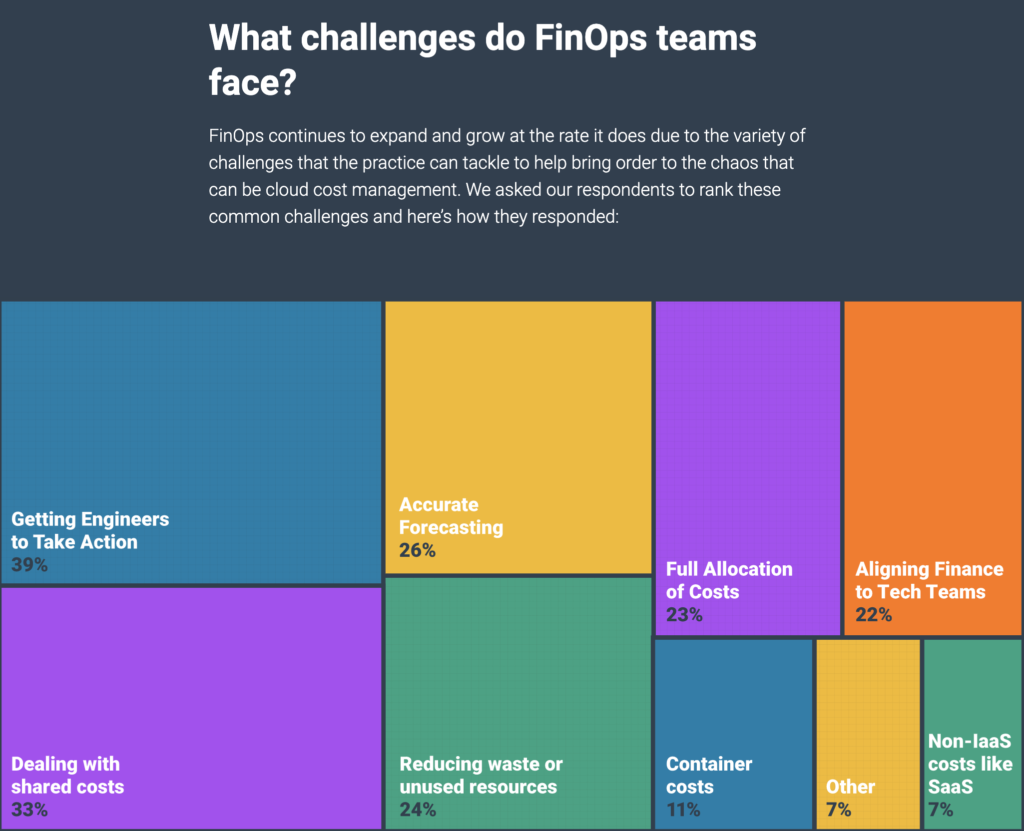Click the Container costs blue tile
The width and height of the screenshot is (1024, 831).
click(733, 734)
